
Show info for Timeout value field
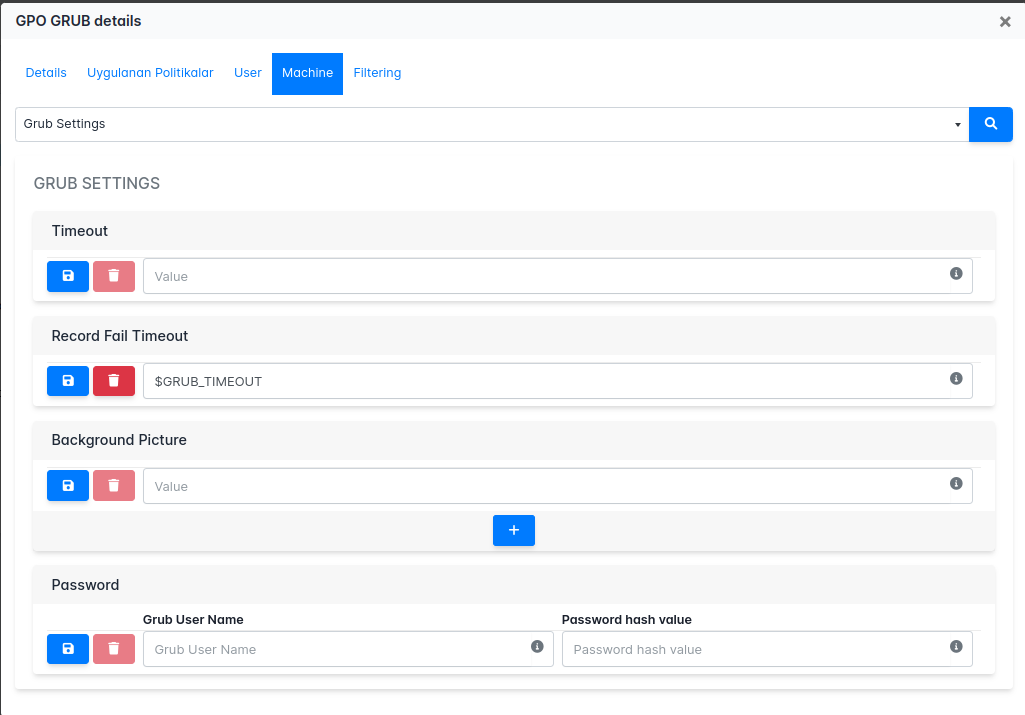956,274
